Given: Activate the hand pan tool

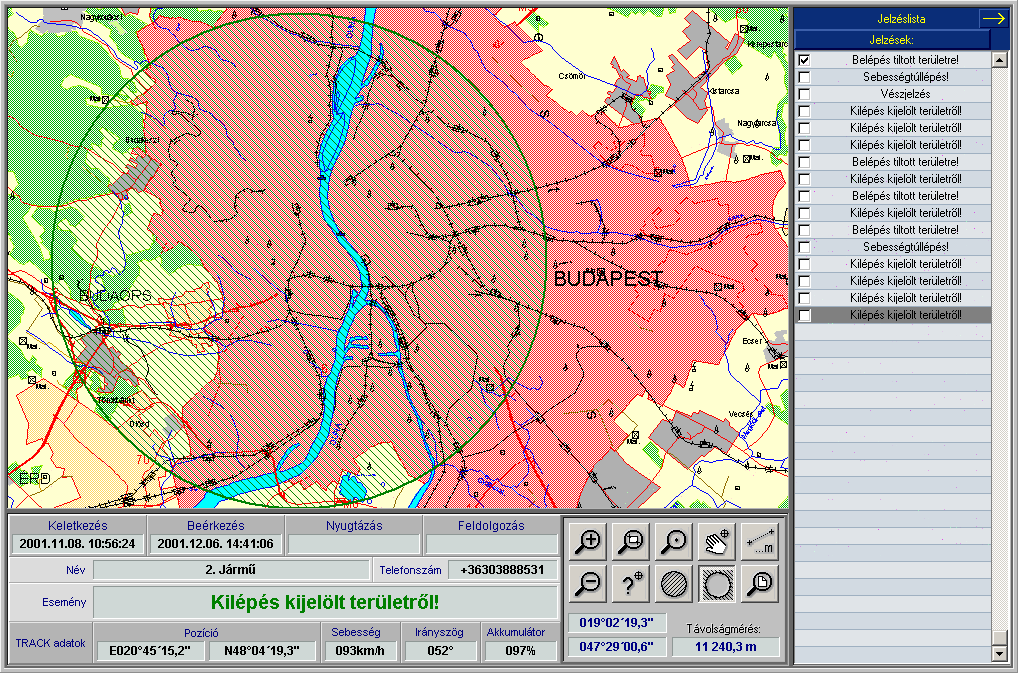Looking at the screenshot, I should 717,542.
